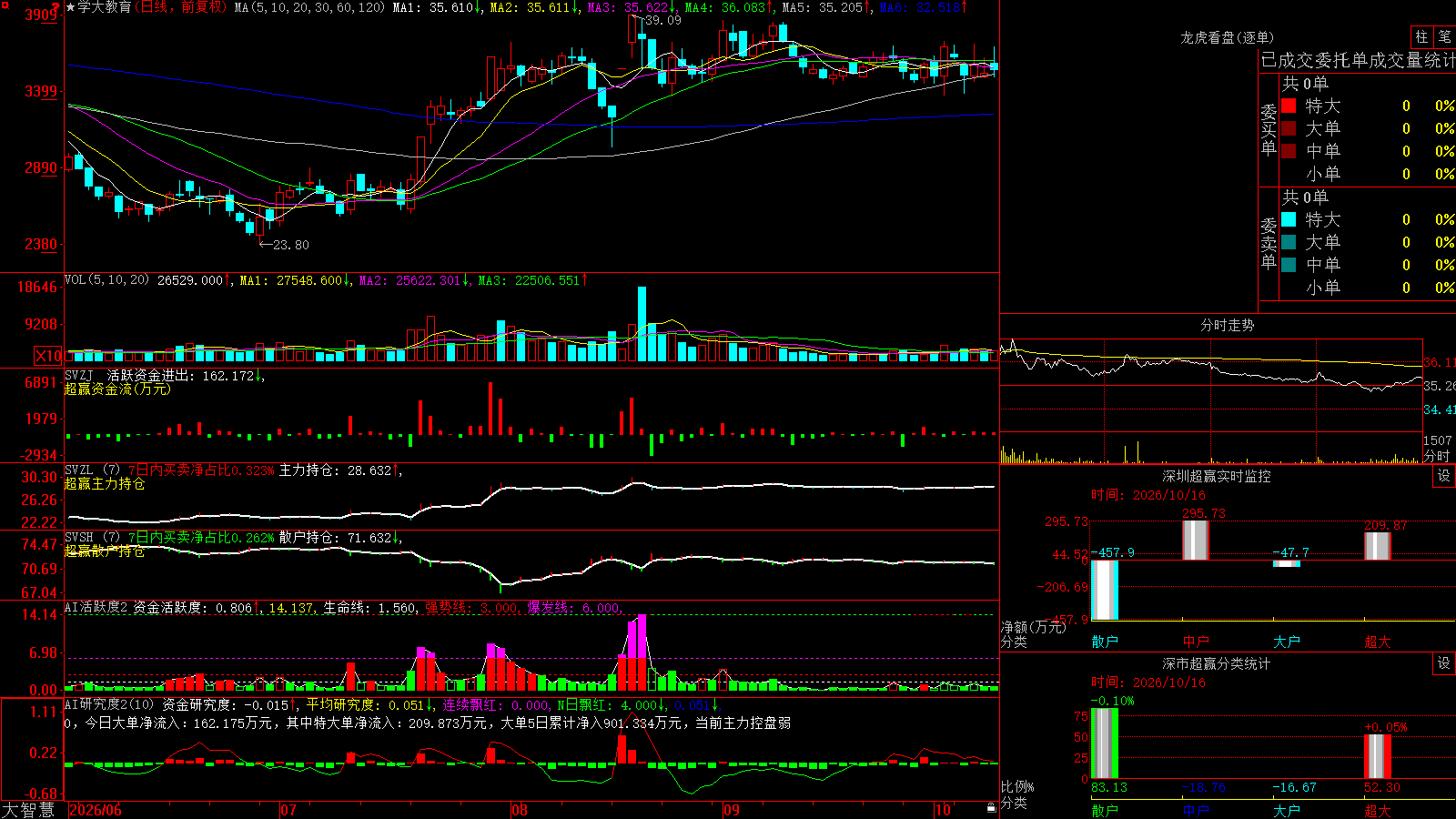Switch order view to 柱 bar mode
The width and height of the screenshot is (1456, 819).
click(1421, 37)
